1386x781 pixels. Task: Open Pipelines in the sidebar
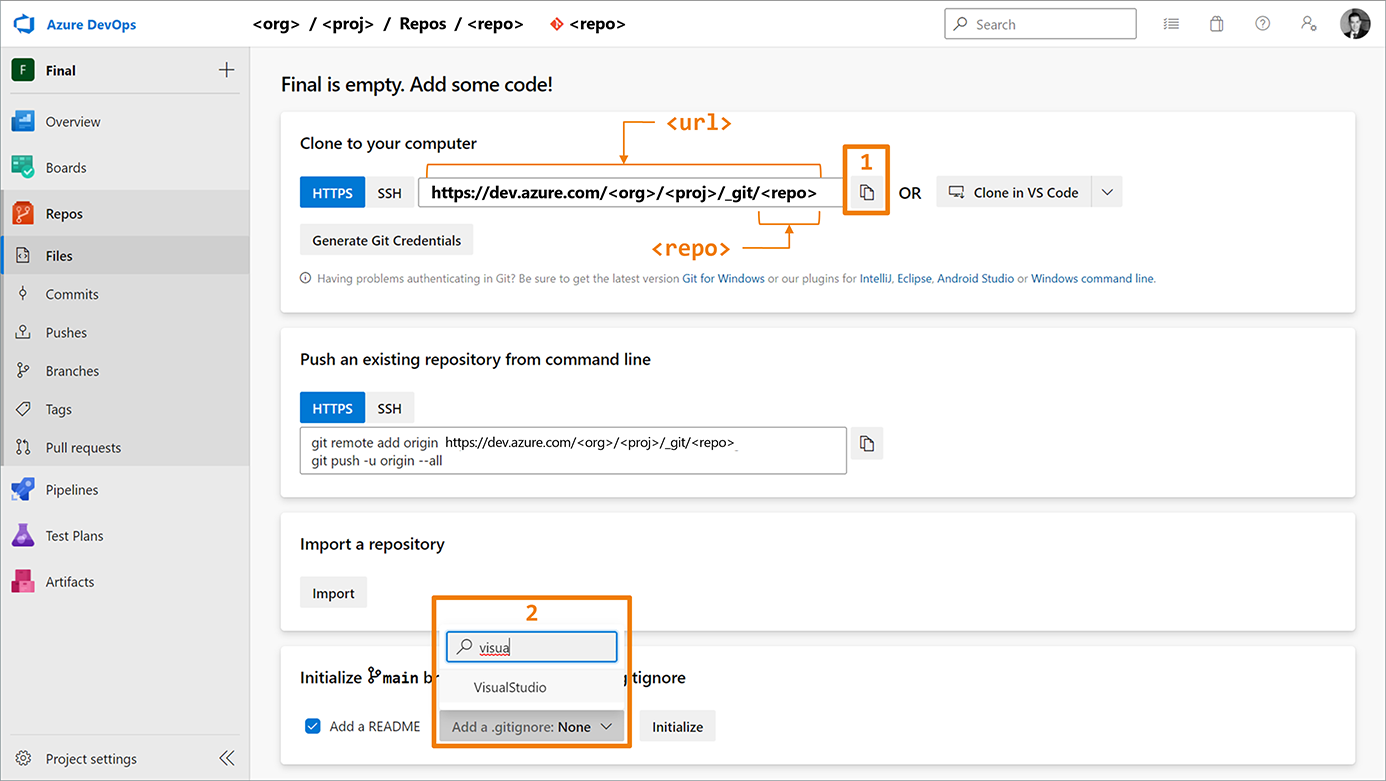pos(72,490)
